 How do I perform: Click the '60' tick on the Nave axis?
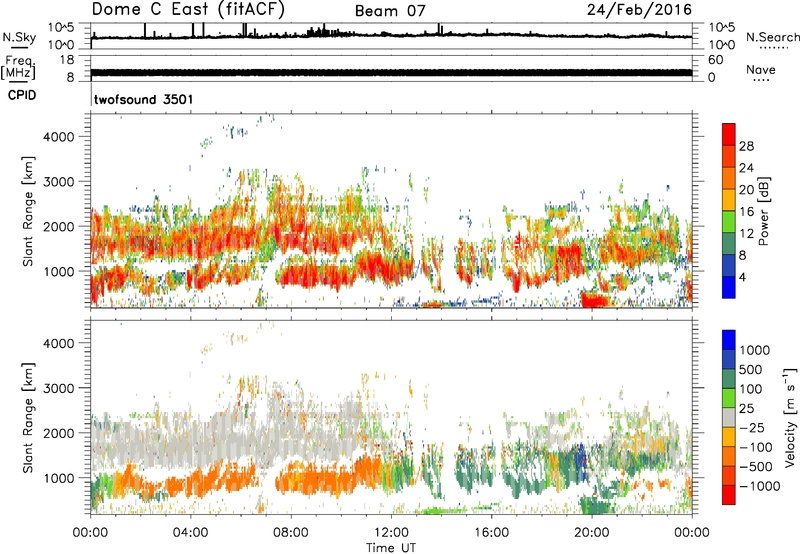pos(716,60)
